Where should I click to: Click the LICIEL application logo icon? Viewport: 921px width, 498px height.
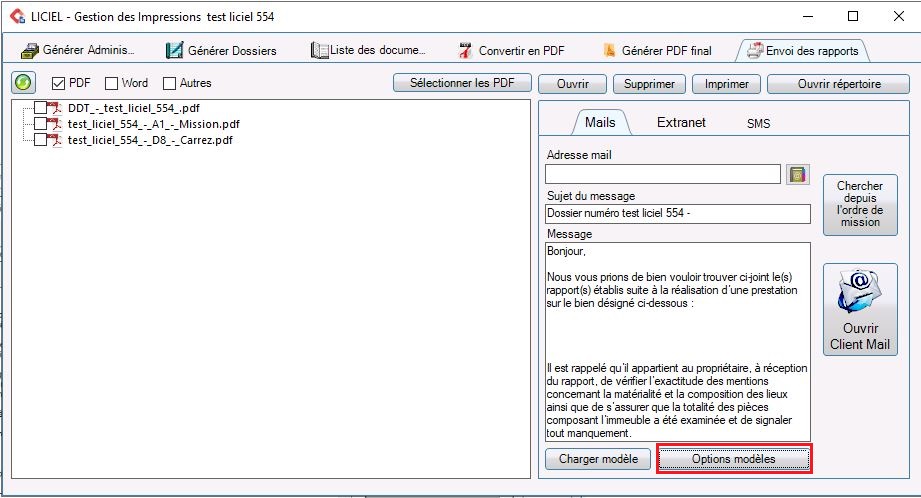click(x=15, y=16)
